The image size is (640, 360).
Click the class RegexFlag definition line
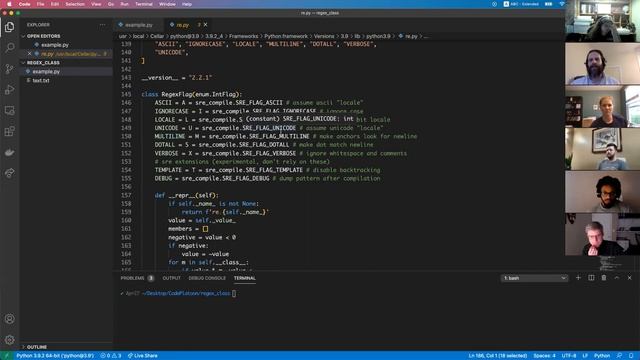pos(191,94)
